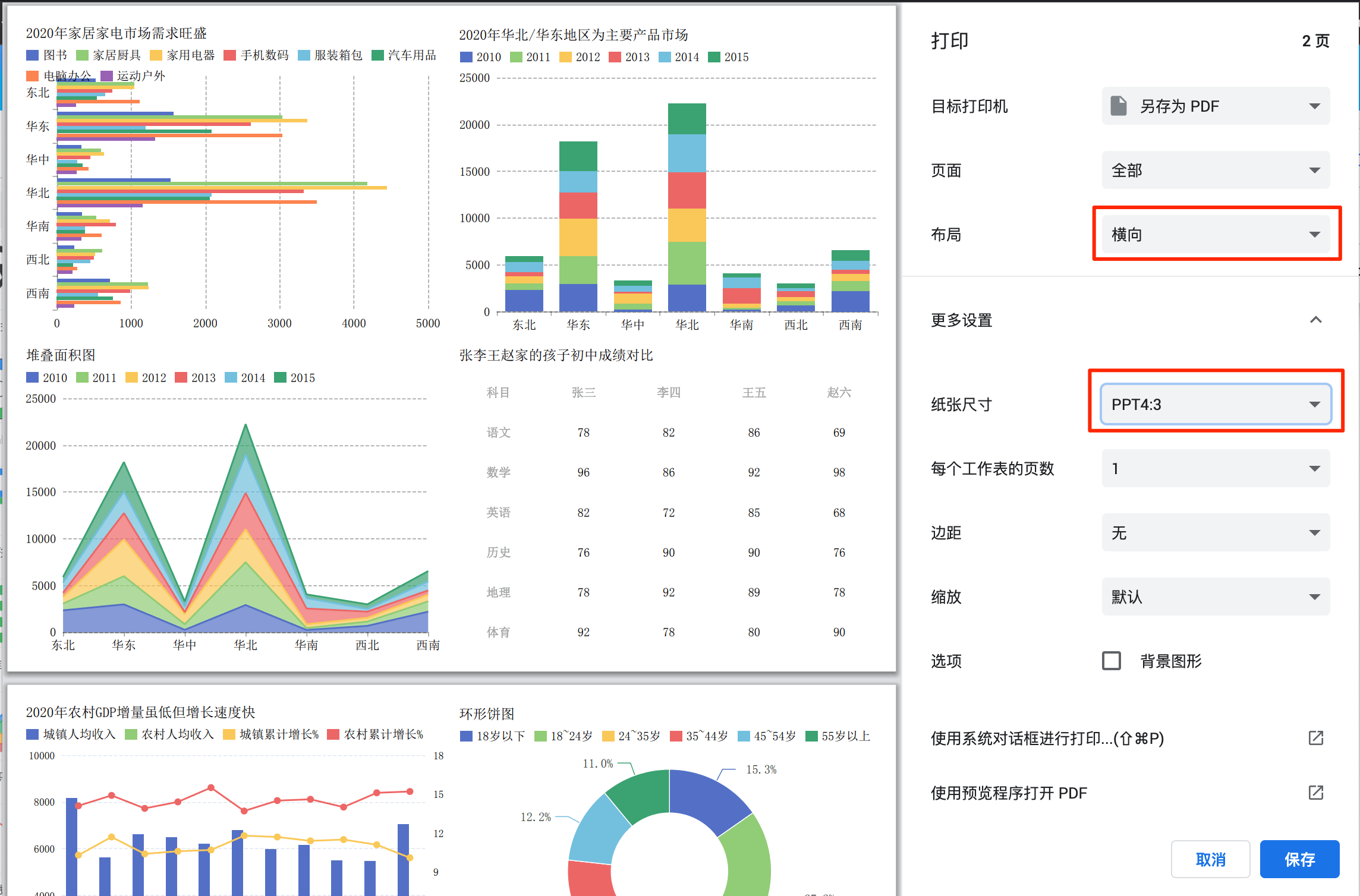
Task: Click the 数学 row label
Action: [x=498, y=472]
